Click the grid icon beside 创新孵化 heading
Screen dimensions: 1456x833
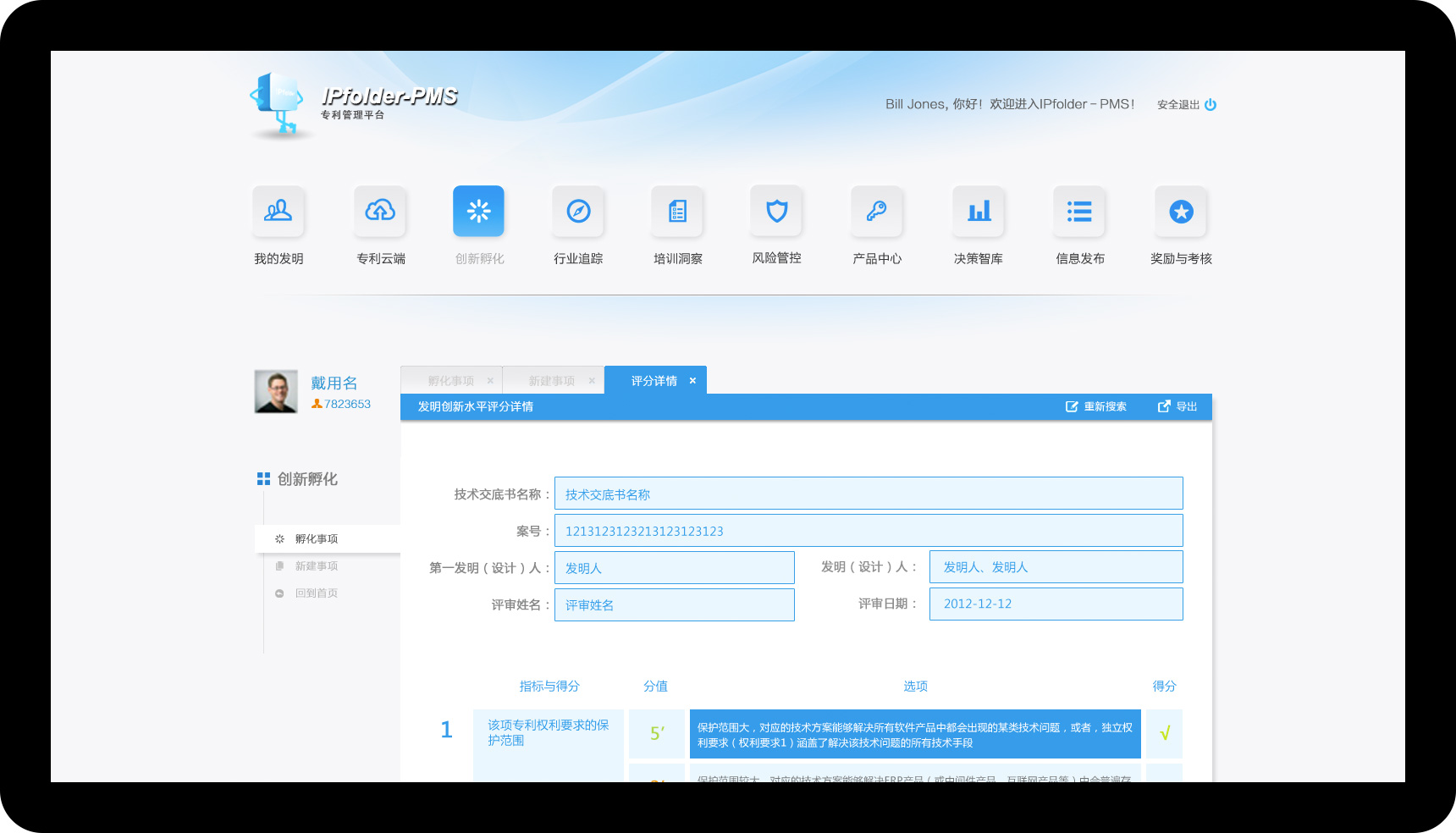pyautogui.click(x=263, y=478)
